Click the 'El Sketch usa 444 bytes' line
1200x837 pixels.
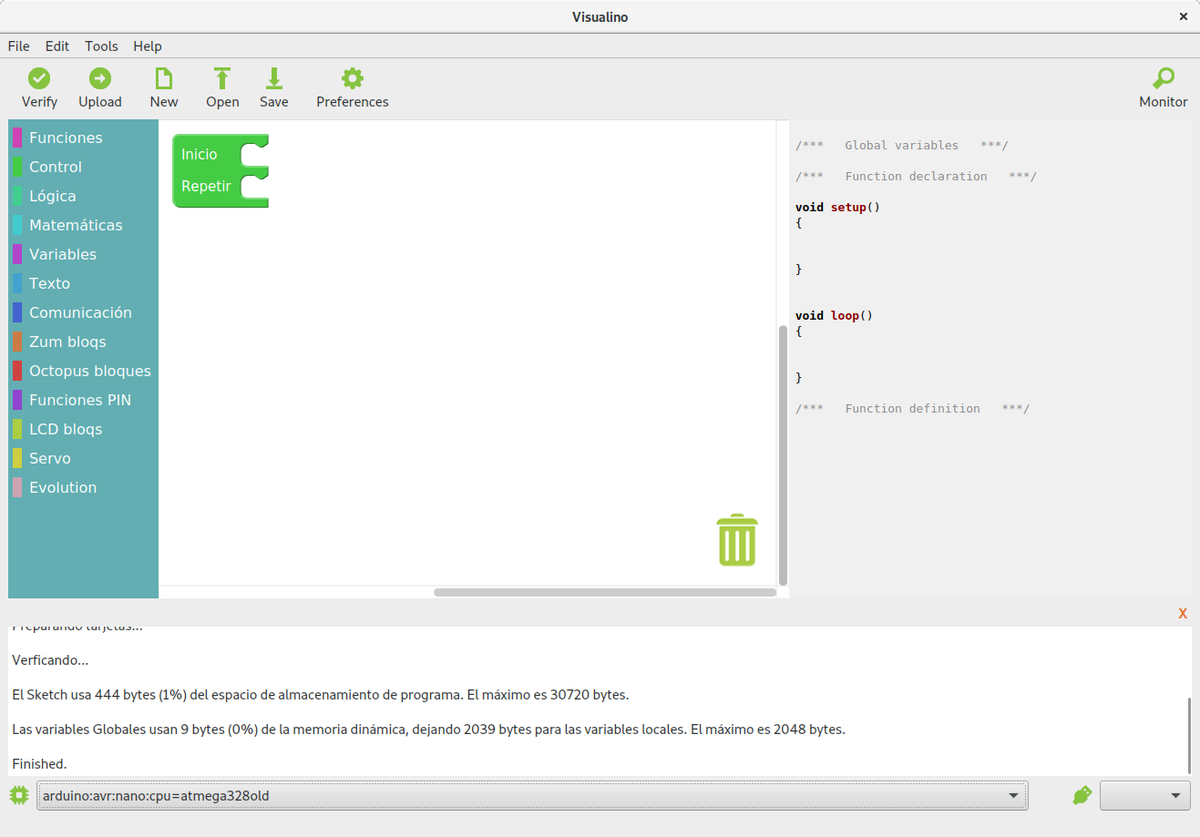coord(320,694)
